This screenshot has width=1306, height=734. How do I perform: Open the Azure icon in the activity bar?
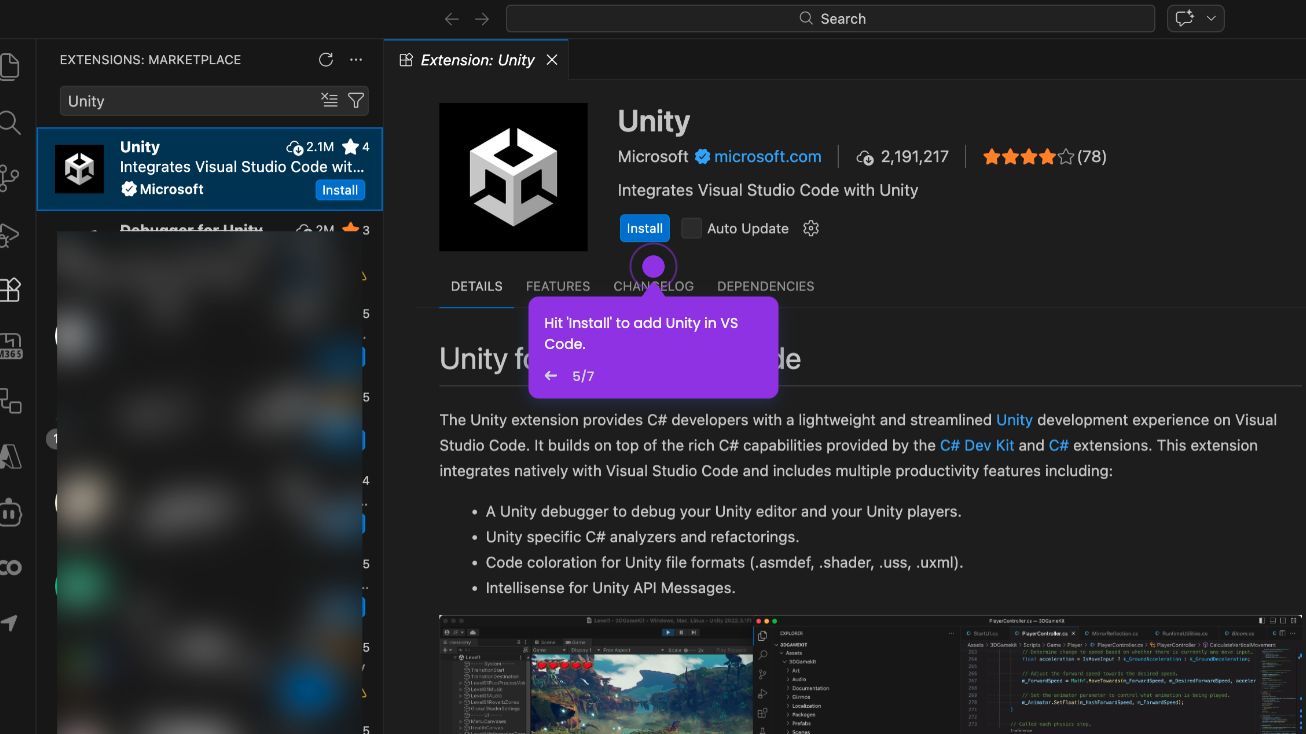tap(9, 457)
